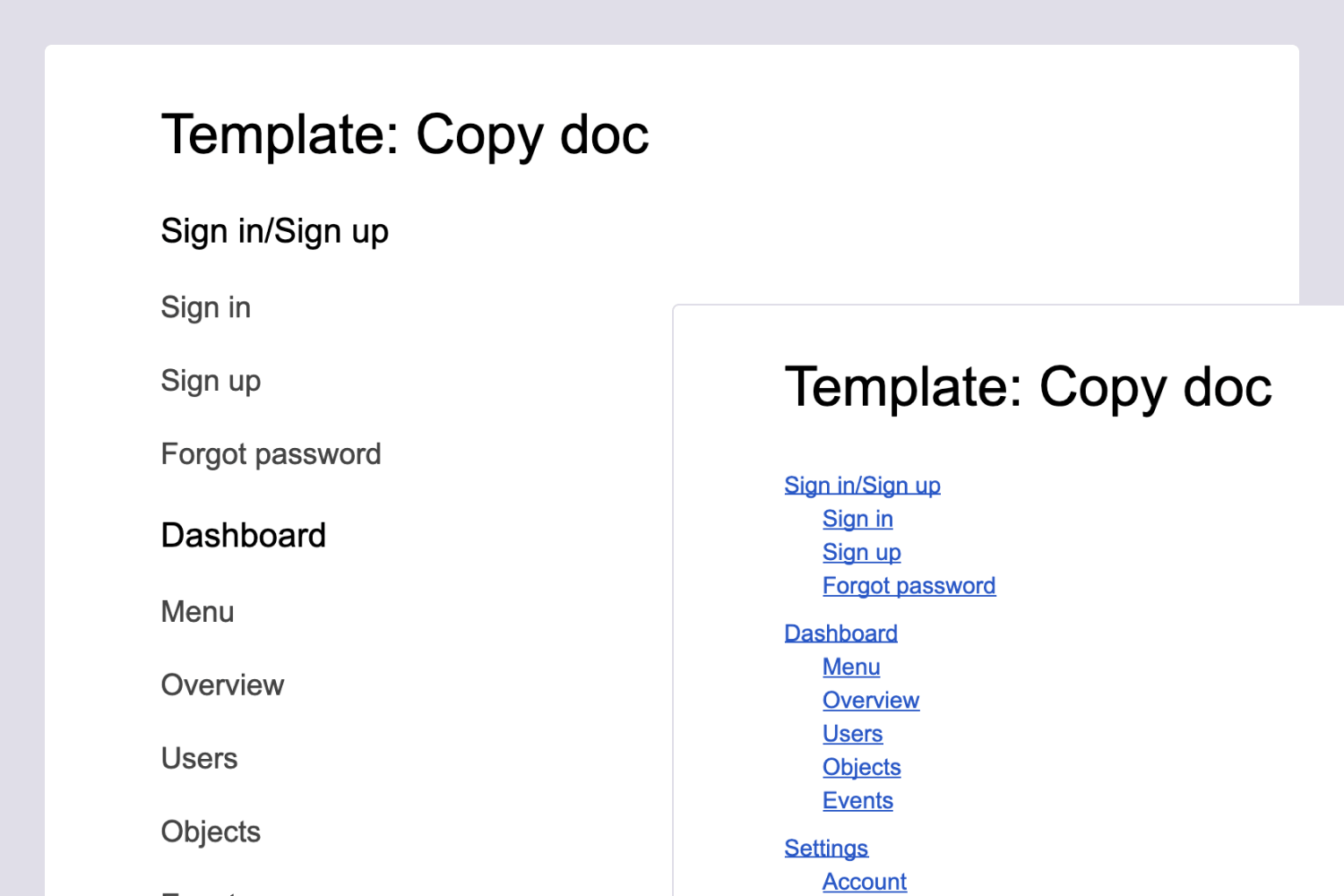Click the black 'Sign in/Sign up' heading
Viewport: 1344px width, 896px height.
click(x=274, y=231)
